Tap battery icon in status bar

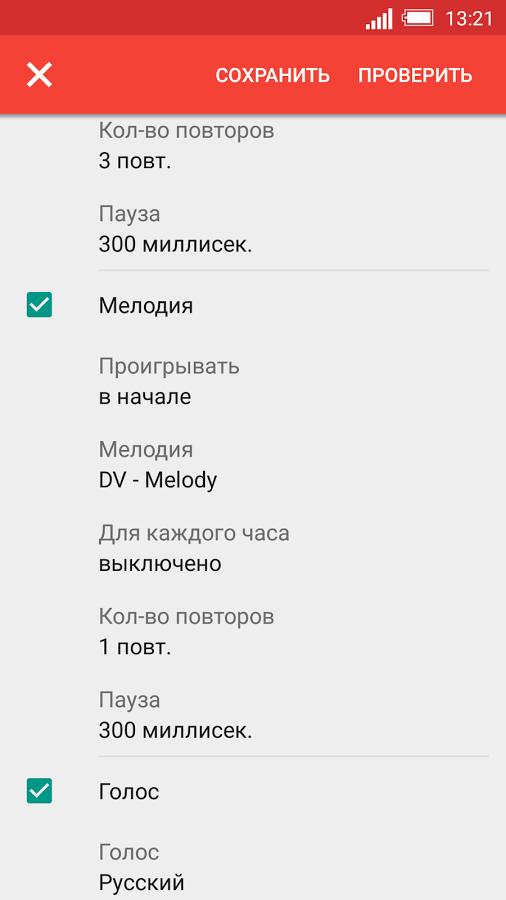coord(418,18)
